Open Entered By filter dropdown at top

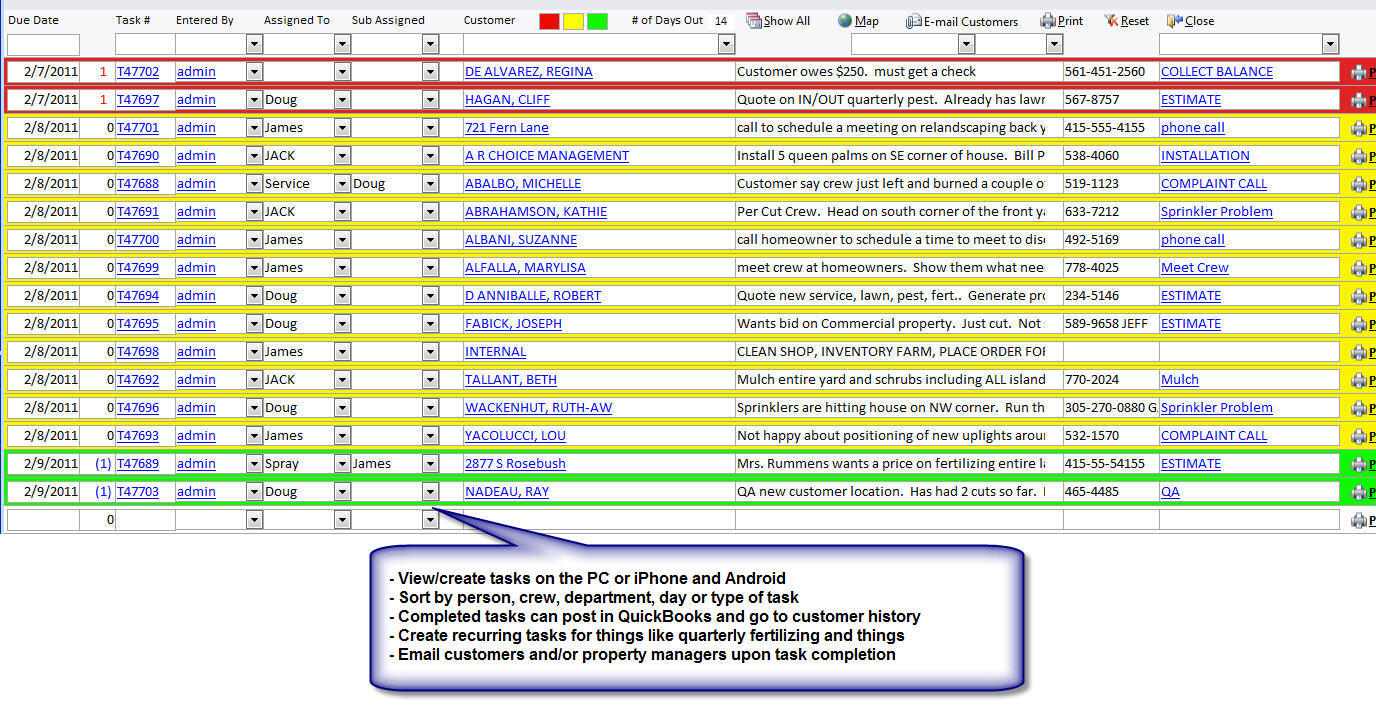tap(254, 44)
